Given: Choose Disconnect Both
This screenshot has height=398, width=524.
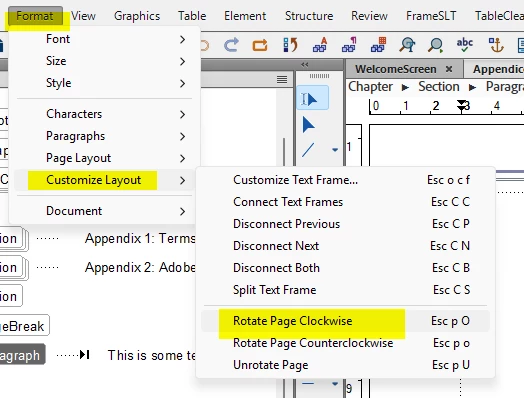Looking at the screenshot, I should pos(346,268).
